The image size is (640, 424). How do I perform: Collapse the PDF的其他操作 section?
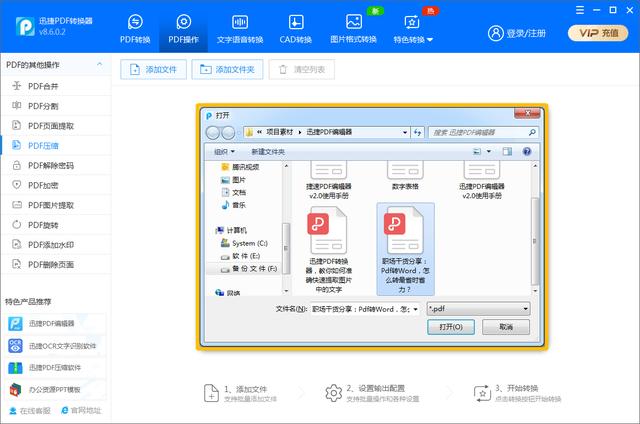99,64
